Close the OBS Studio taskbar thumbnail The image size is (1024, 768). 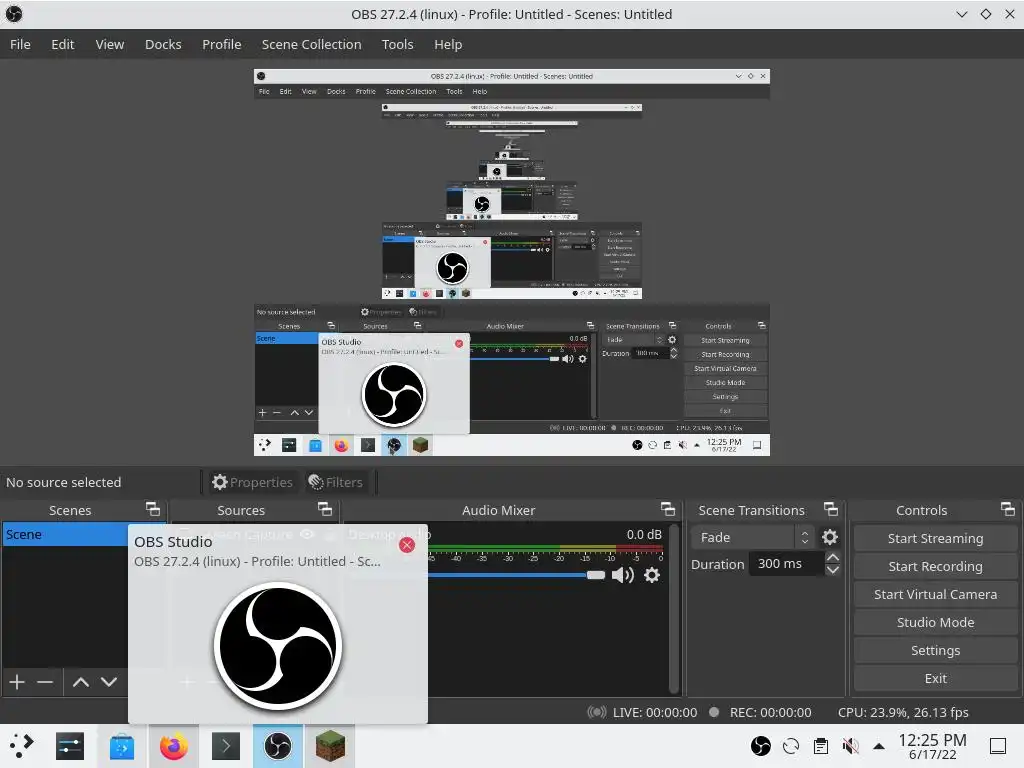pos(407,545)
